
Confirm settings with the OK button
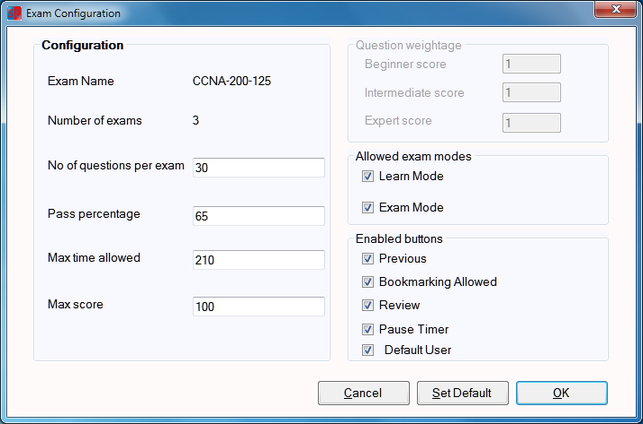[x=561, y=393]
